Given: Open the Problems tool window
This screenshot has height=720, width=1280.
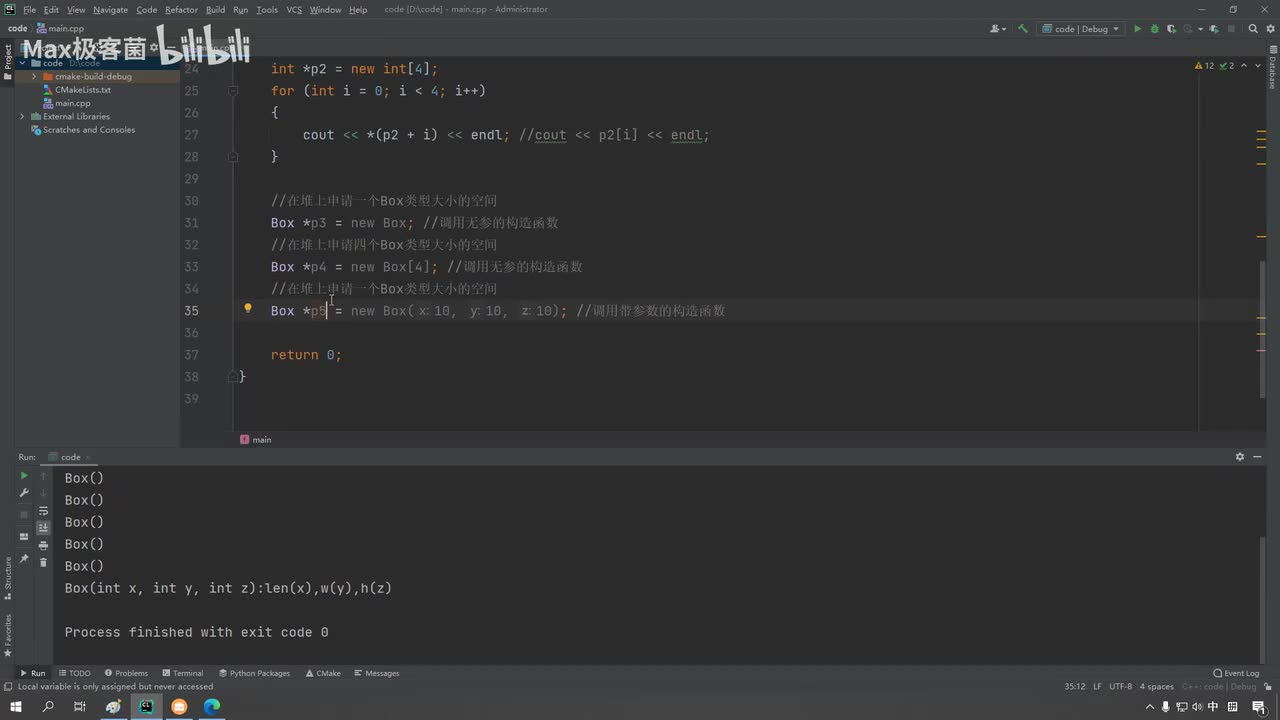Looking at the screenshot, I should point(126,673).
